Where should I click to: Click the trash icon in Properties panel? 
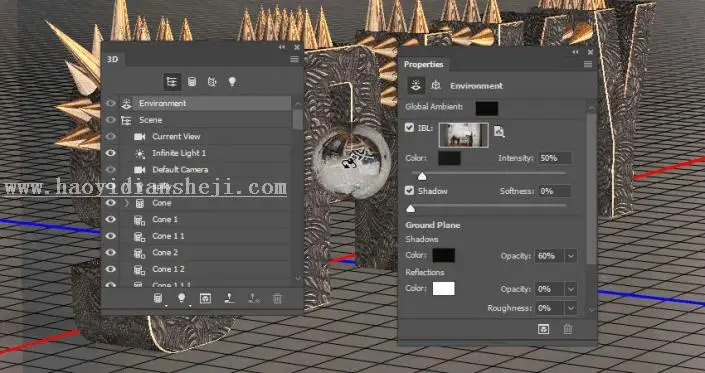568,329
